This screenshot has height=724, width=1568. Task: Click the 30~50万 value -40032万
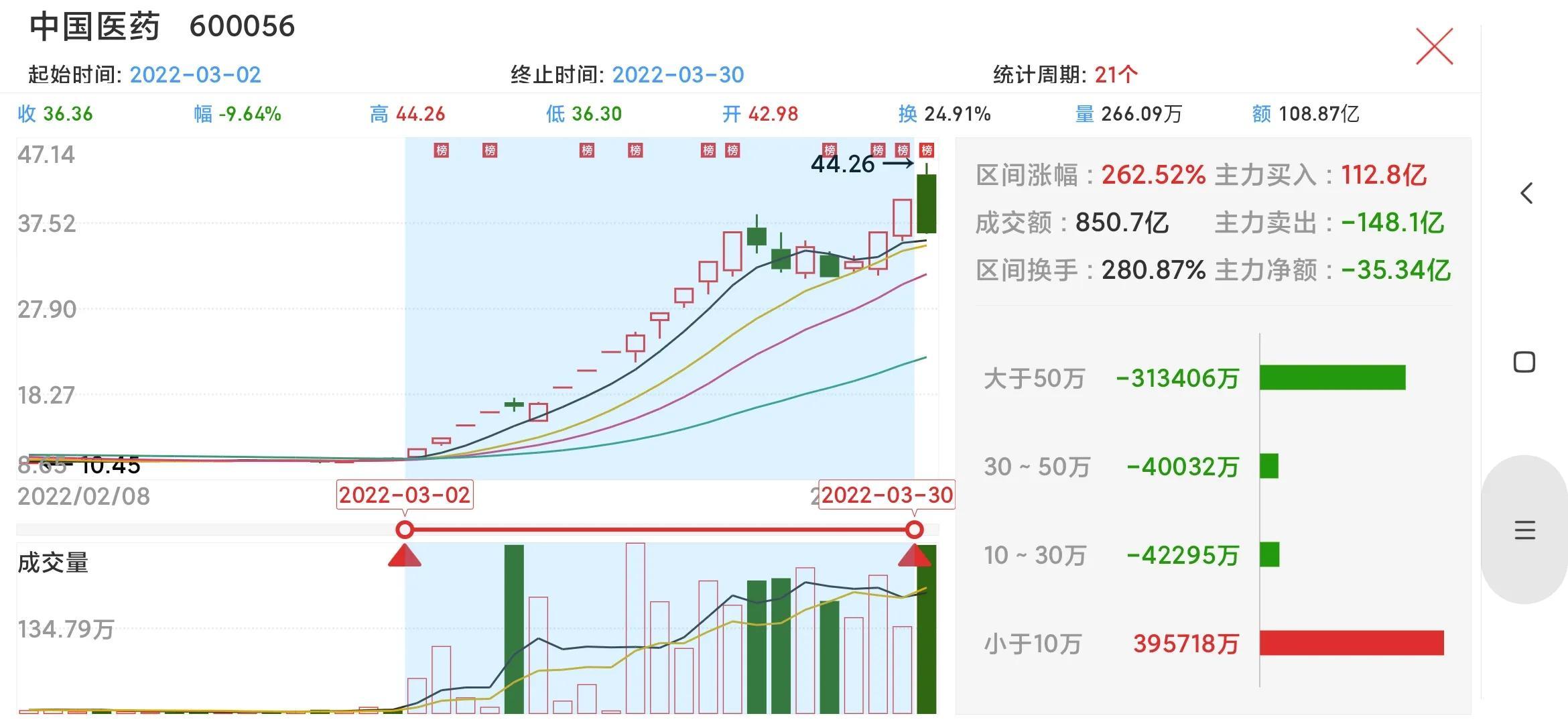pyautogui.click(x=1183, y=467)
